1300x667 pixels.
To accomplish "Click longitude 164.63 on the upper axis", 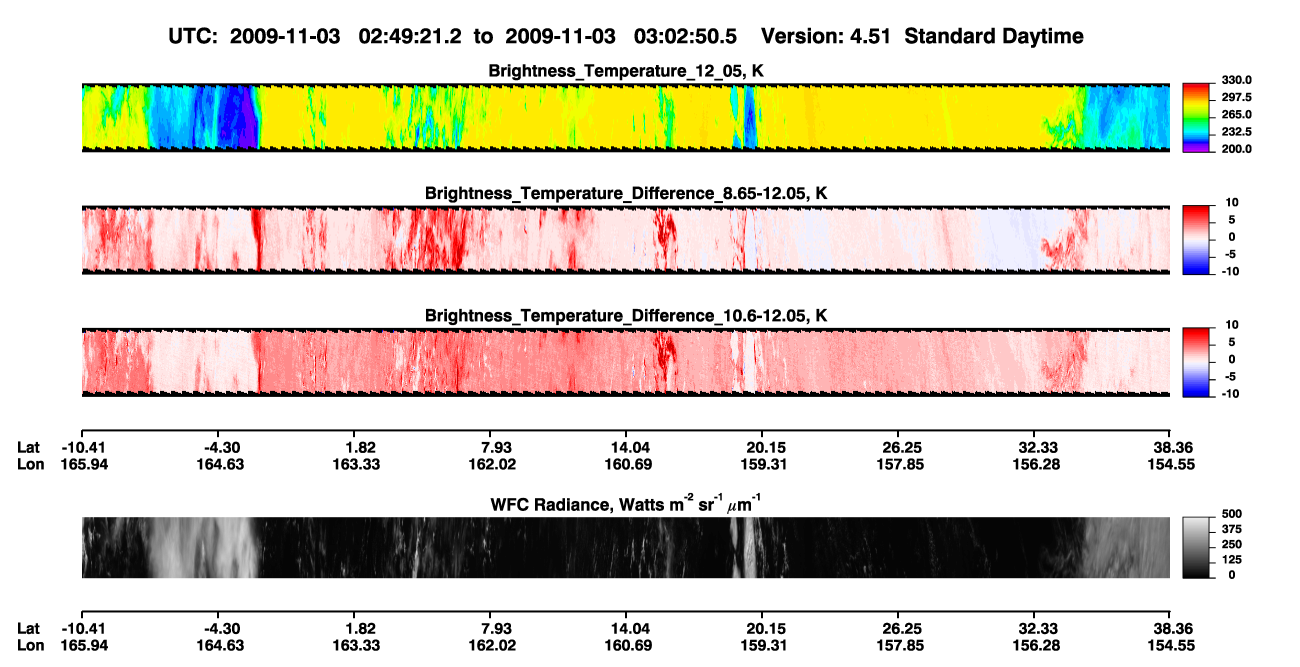I will pyautogui.click(x=220, y=464).
